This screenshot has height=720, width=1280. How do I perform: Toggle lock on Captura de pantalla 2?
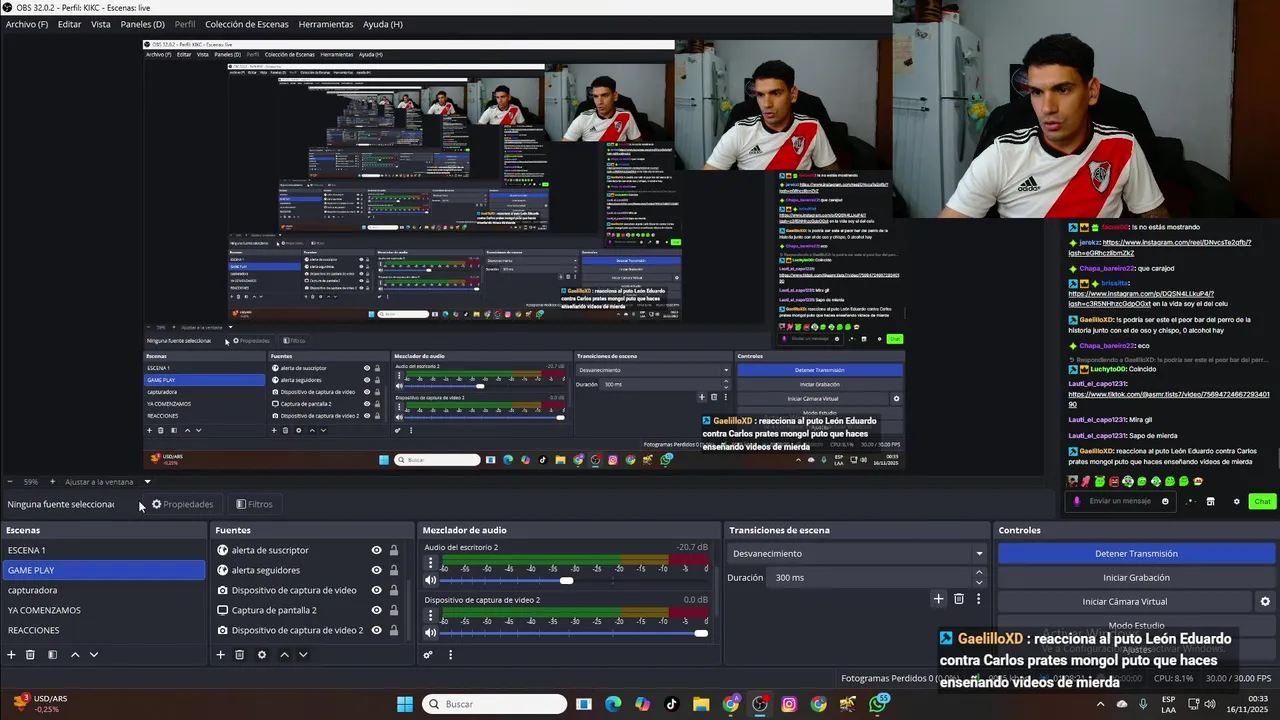[x=394, y=610]
